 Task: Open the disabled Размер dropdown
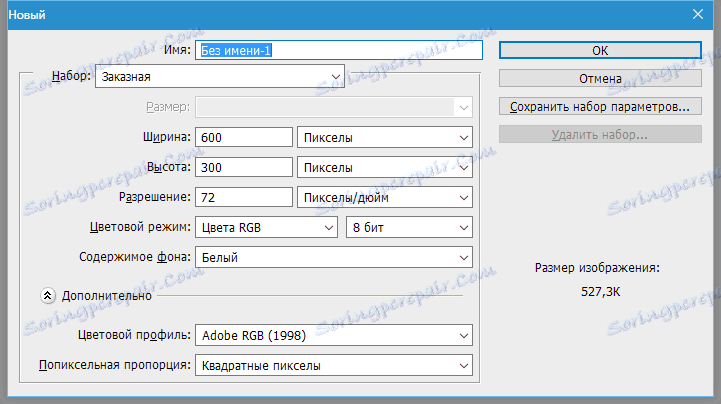click(x=334, y=108)
